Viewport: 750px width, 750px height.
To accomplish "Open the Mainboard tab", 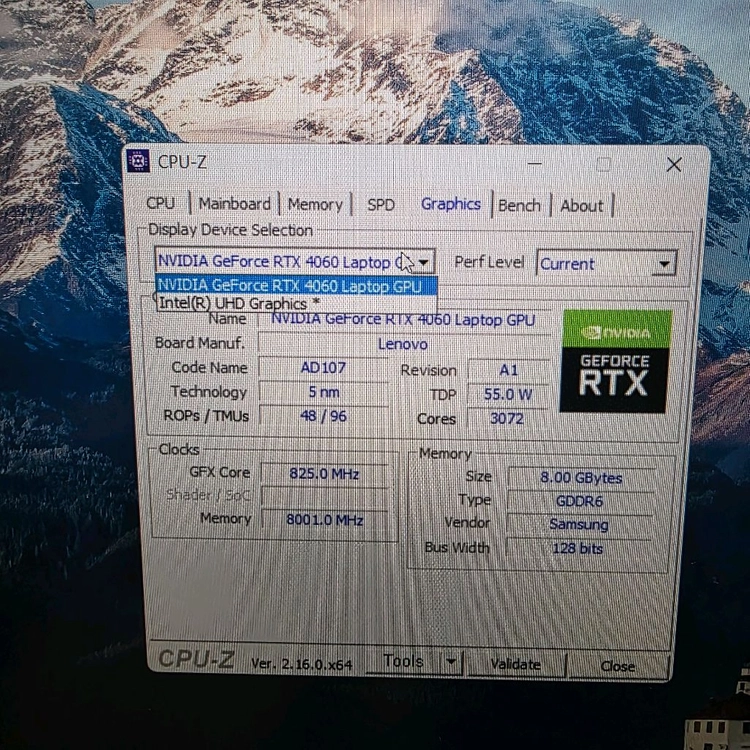I will [235, 204].
